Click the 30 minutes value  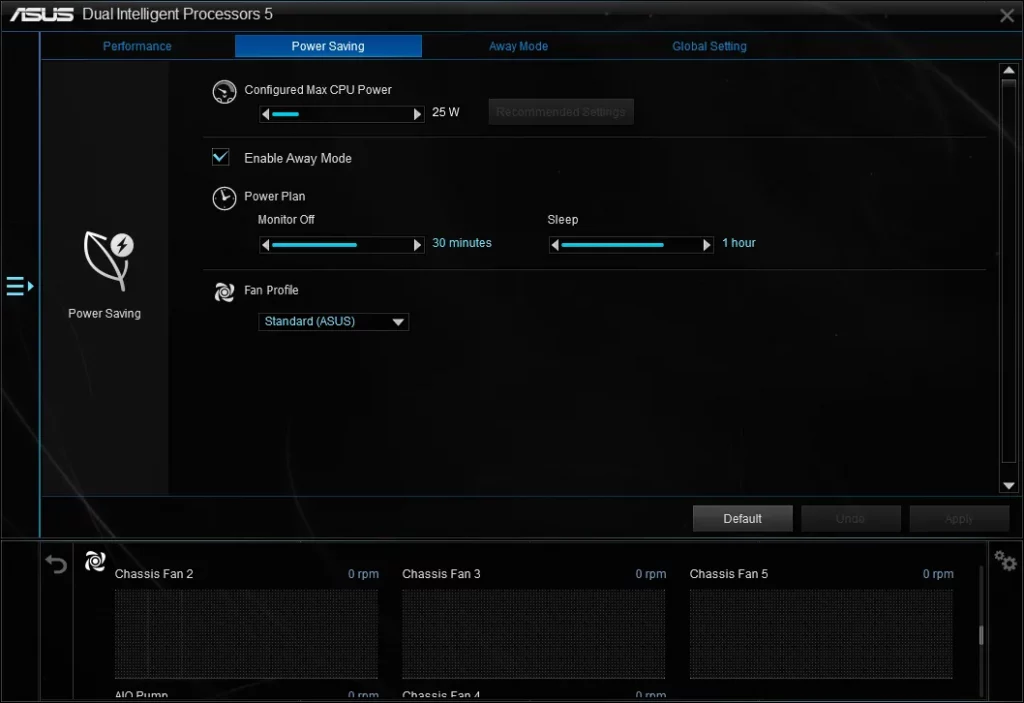pos(462,243)
